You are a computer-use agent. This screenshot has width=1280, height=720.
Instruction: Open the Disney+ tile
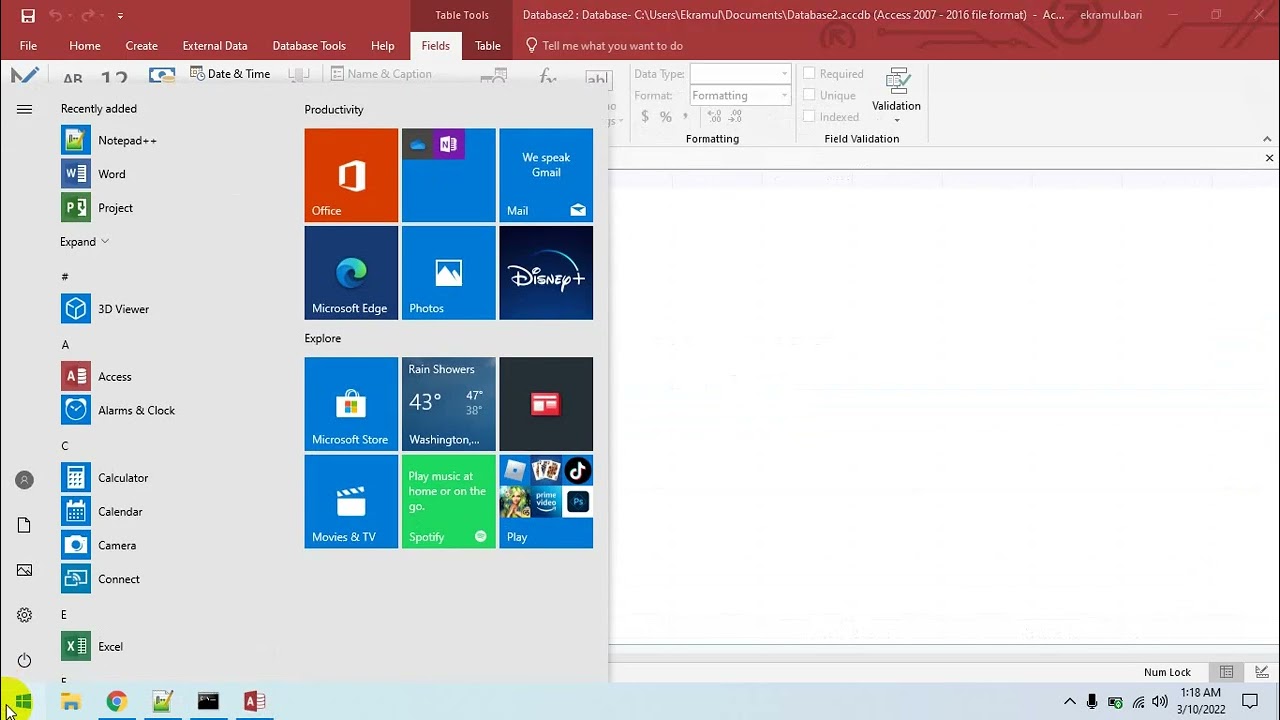point(546,273)
